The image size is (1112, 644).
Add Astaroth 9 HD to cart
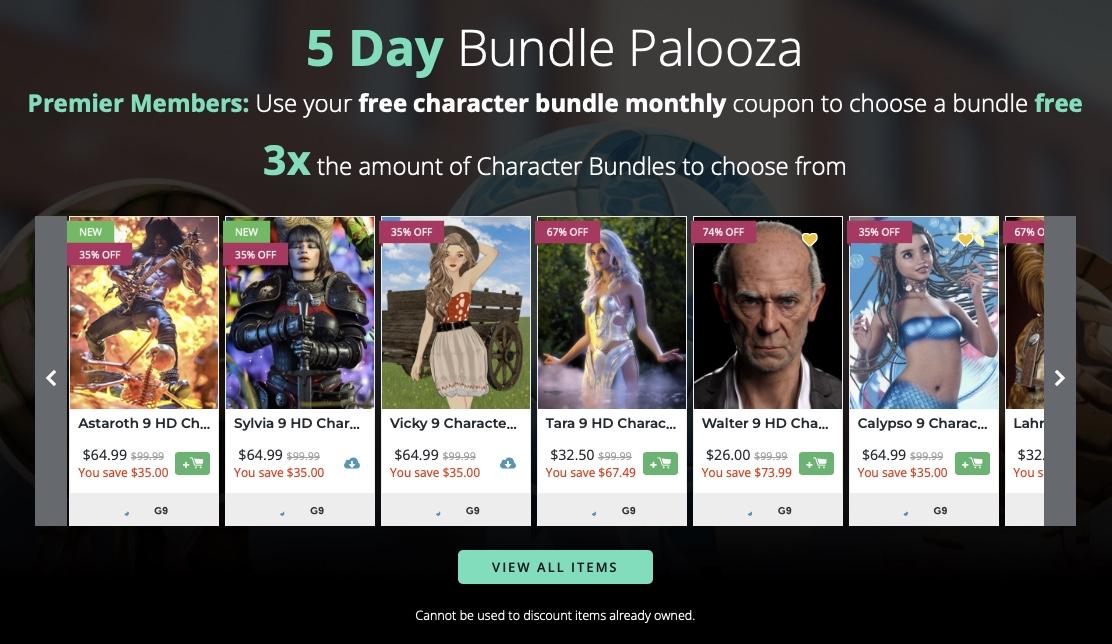(192, 463)
